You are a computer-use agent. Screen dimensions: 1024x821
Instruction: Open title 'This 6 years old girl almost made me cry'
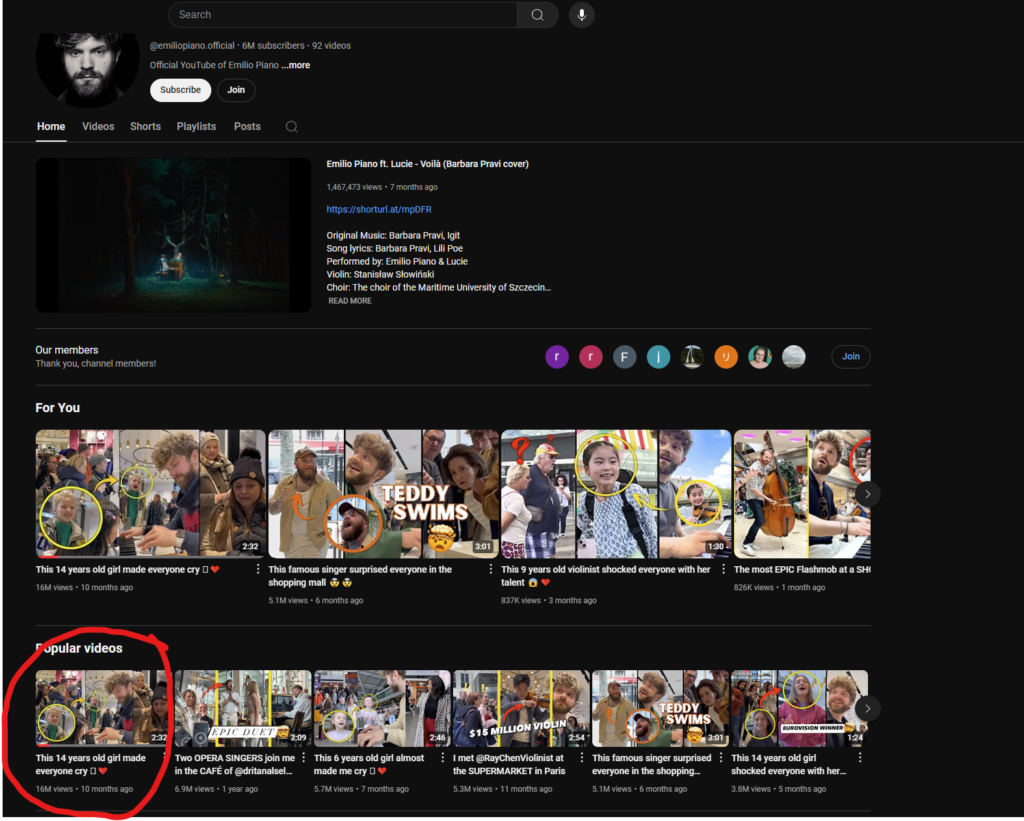point(369,764)
